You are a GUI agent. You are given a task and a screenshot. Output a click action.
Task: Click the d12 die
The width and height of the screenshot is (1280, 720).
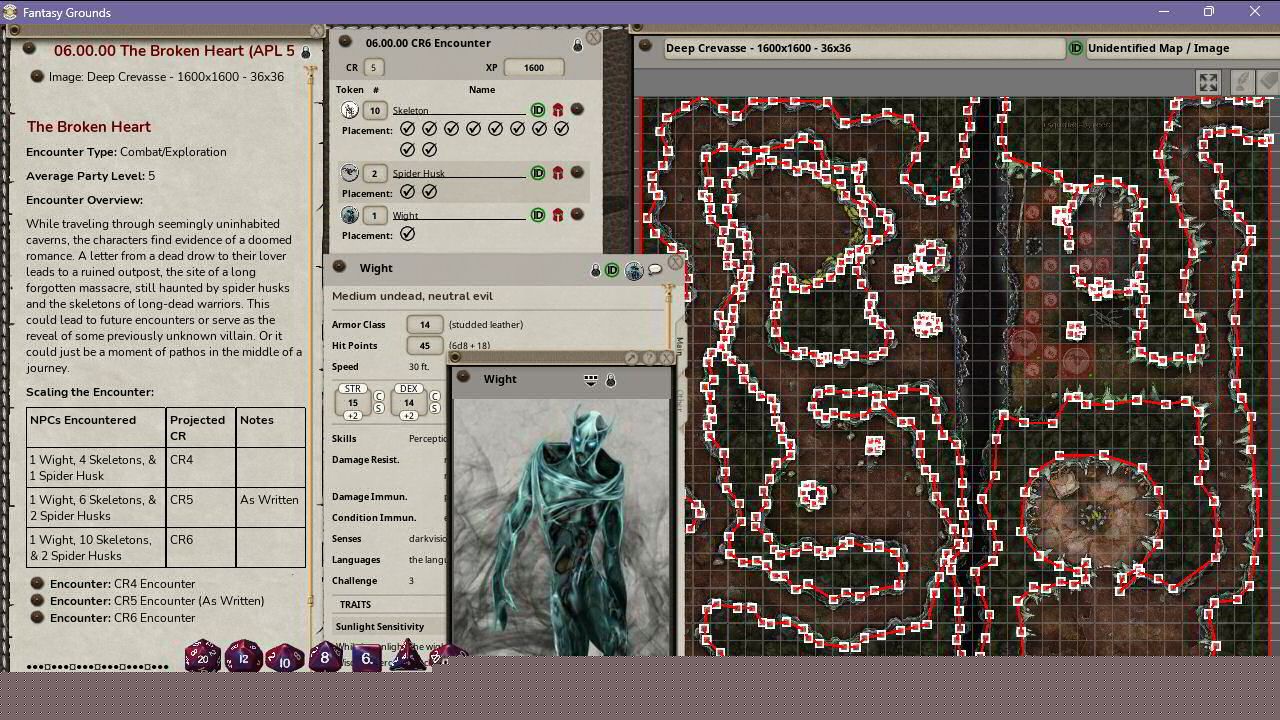[244, 658]
